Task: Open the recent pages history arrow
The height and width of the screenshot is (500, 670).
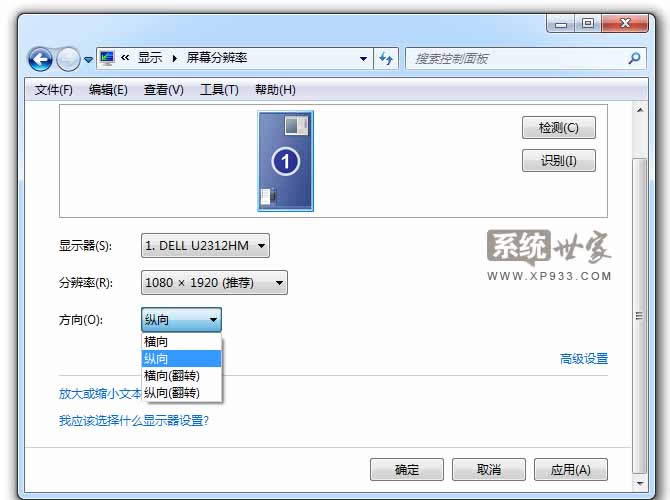Action: [88, 59]
